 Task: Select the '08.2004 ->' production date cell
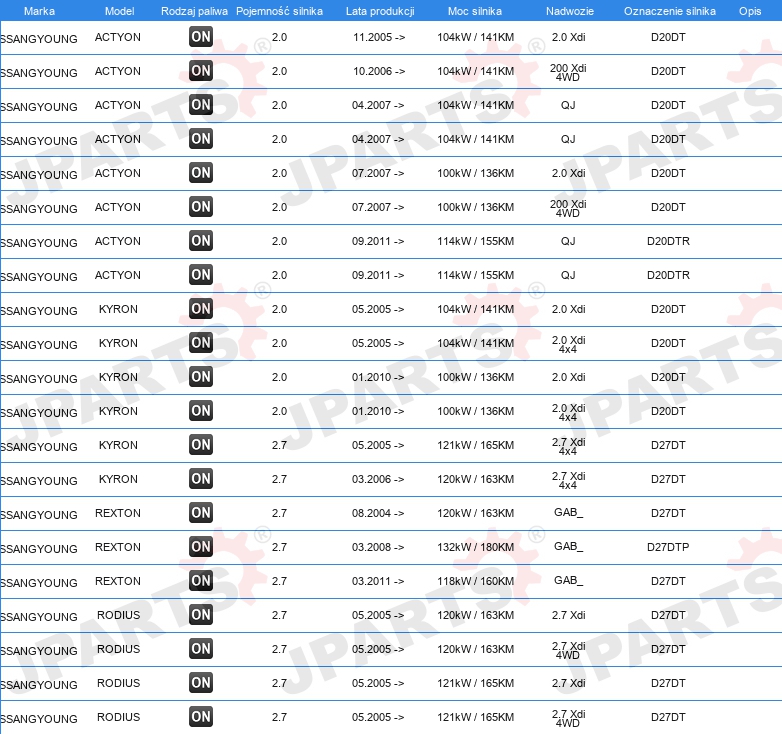[x=378, y=513]
